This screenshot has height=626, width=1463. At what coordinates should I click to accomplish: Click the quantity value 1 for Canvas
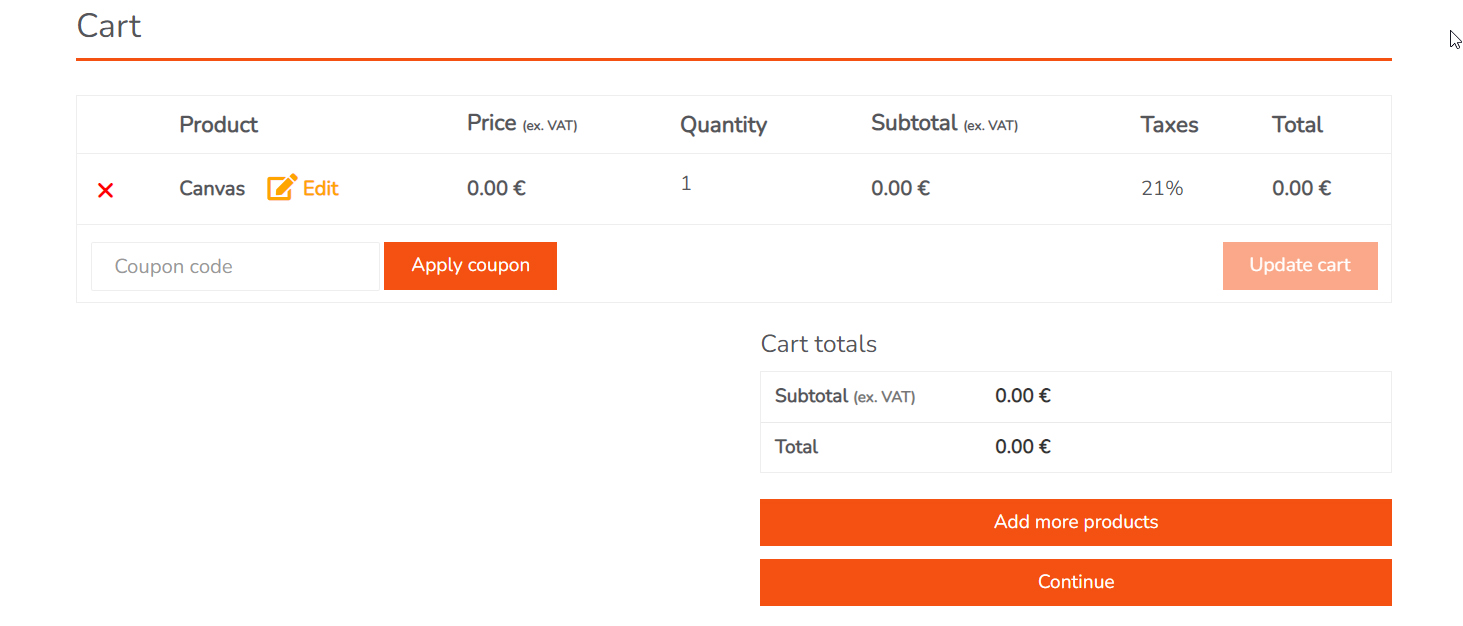tap(686, 184)
